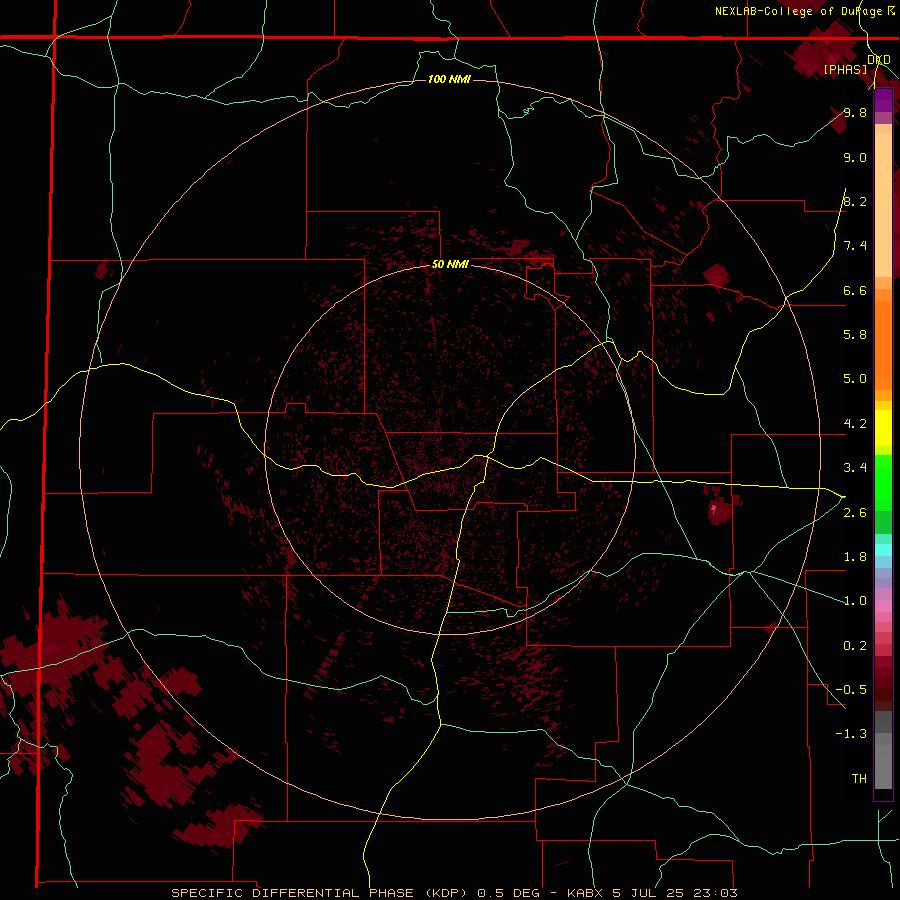900x900 pixels.
Task: Click the 9.0 value on the scale
Action: coord(855,157)
